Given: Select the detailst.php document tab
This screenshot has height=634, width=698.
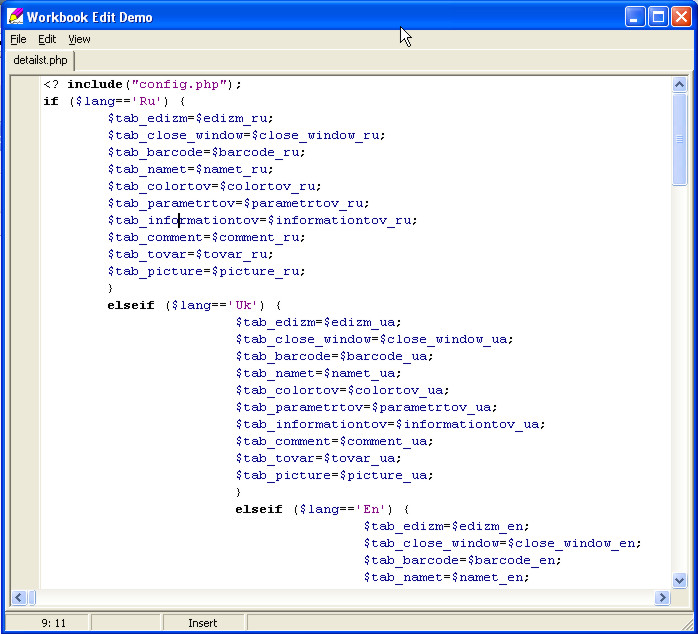Looking at the screenshot, I should (x=41, y=61).
